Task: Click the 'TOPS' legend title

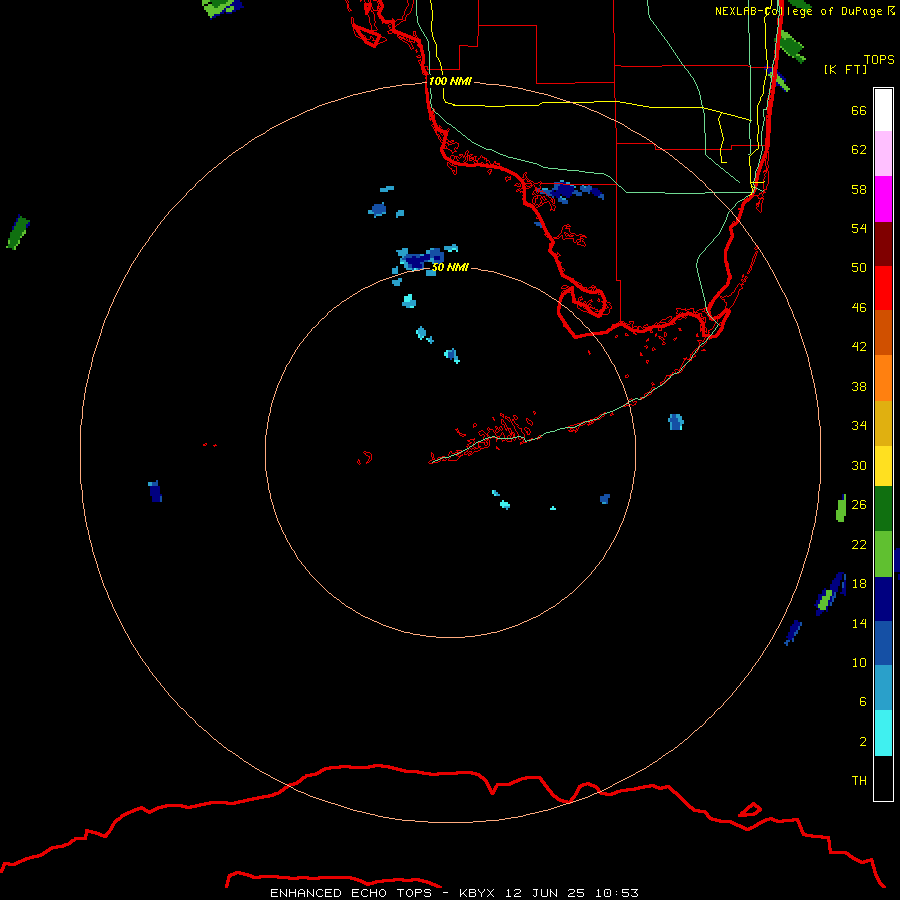Action: 879,59
